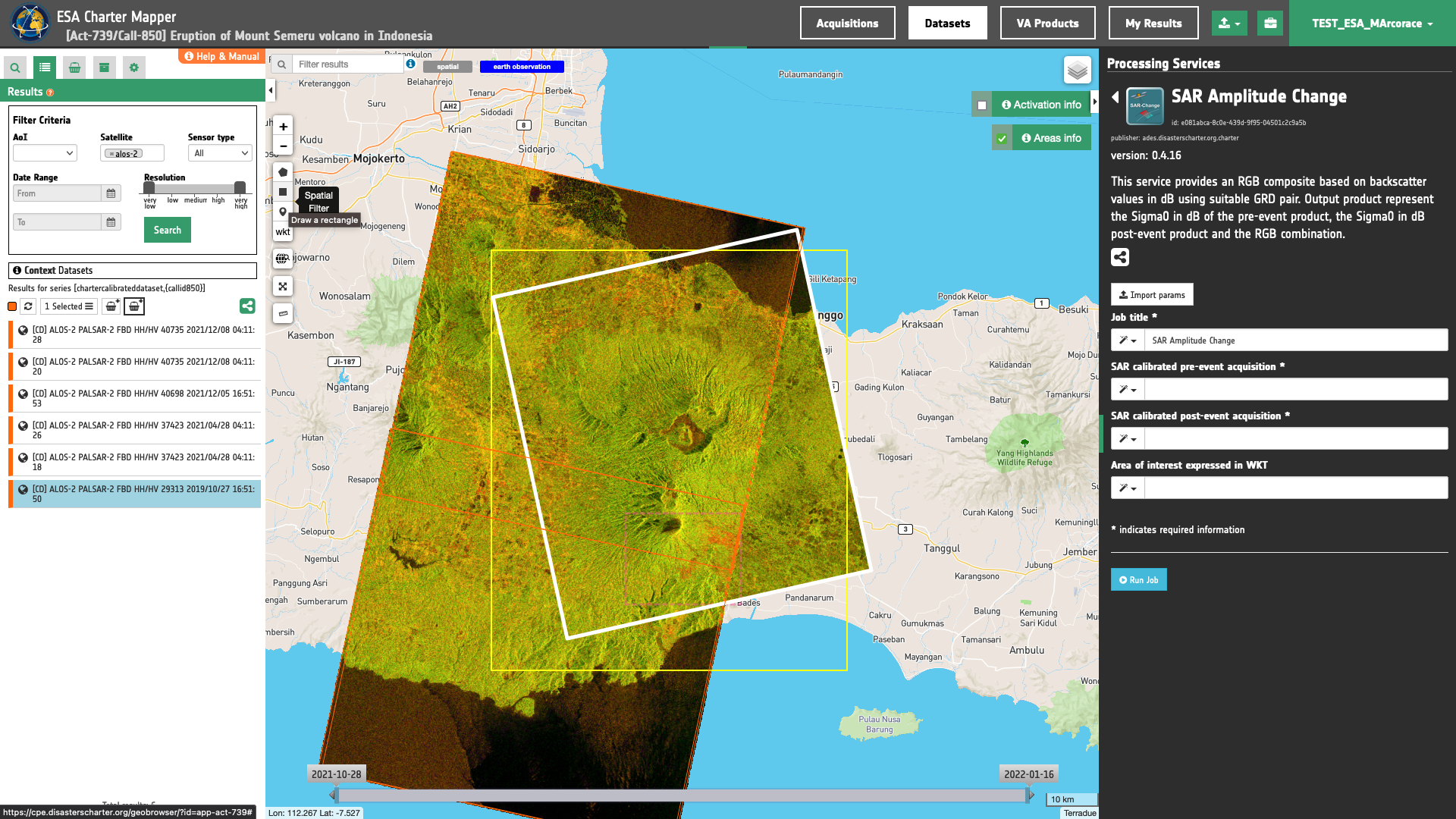Switch to the My Results tab
1456x819 pixels.
point(1153,24)
